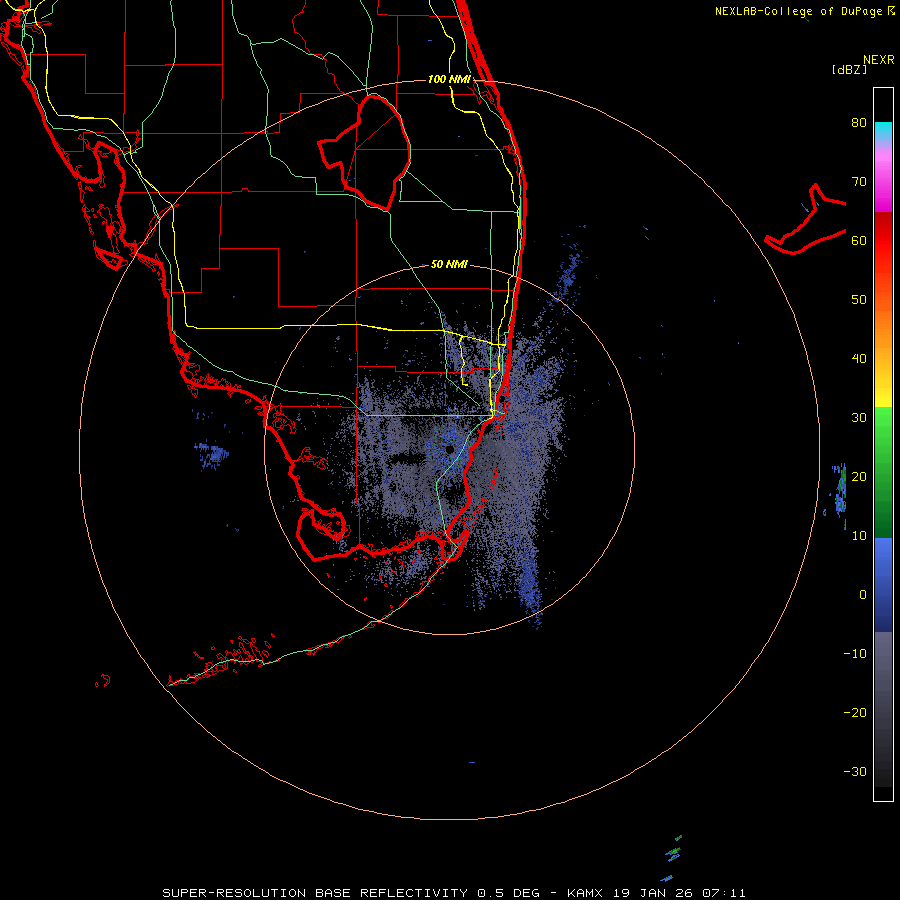Click the NEXR label above the color scale
The width and height of the screenshot is (900, 900).
pos(879,60)
